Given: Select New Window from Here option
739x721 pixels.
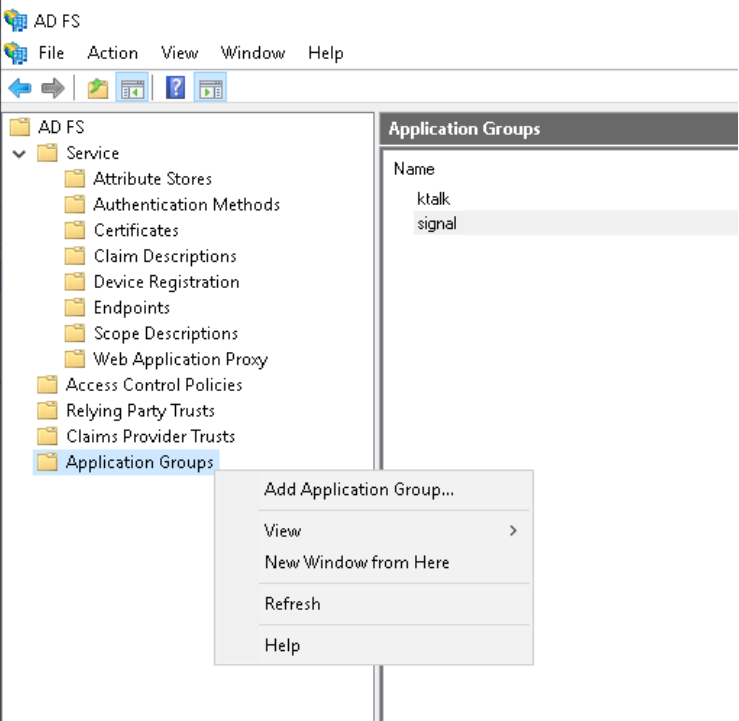Looking at the screenshot, I should (x=357, y=563).
